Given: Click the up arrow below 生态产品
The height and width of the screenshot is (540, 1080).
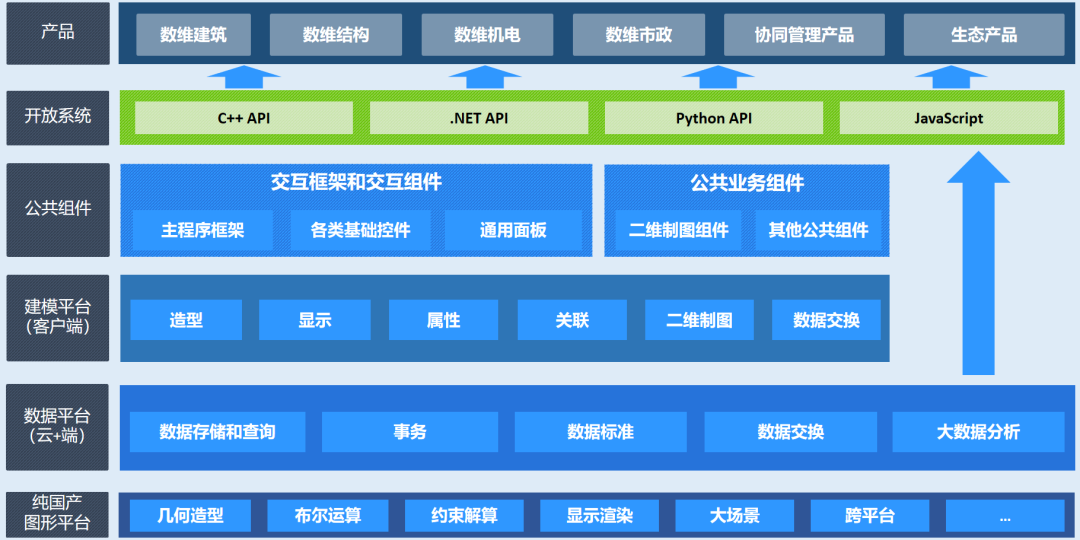Looking at the screenshot, I should click(950, 78).
